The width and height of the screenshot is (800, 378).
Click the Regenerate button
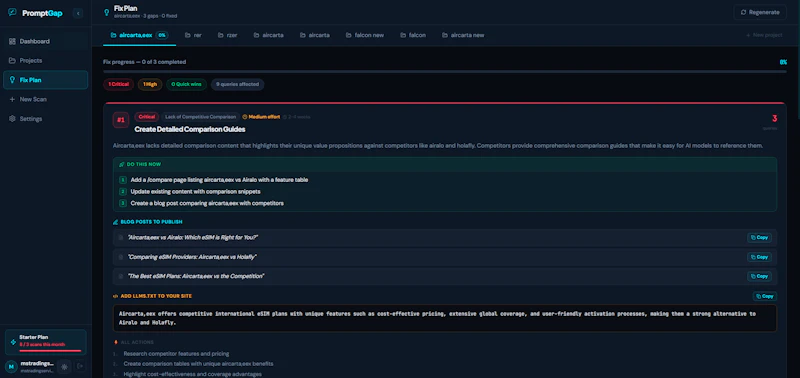(x=760, y=12)
